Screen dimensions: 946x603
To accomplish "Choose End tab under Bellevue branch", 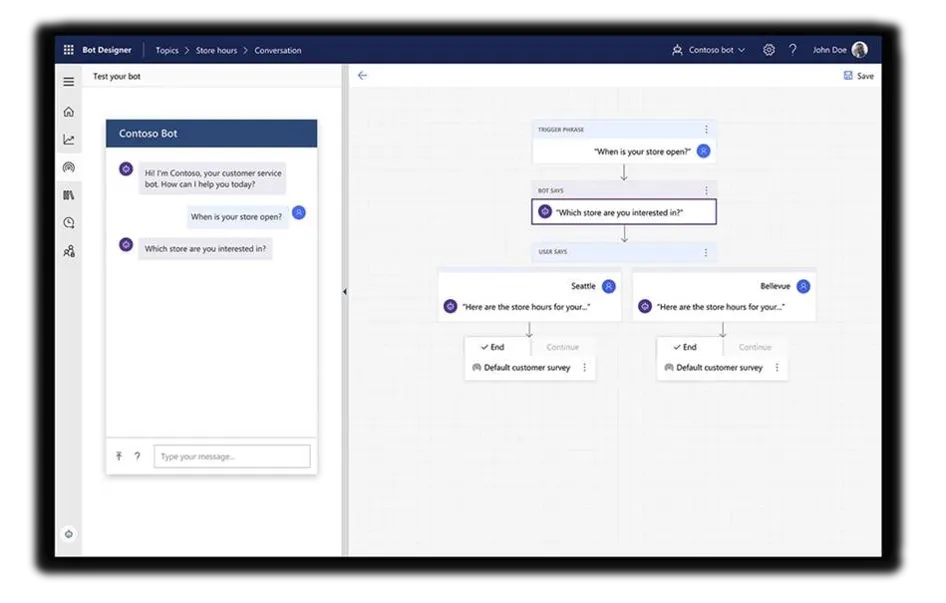I will pyautogui.click(x=690, y=347).
